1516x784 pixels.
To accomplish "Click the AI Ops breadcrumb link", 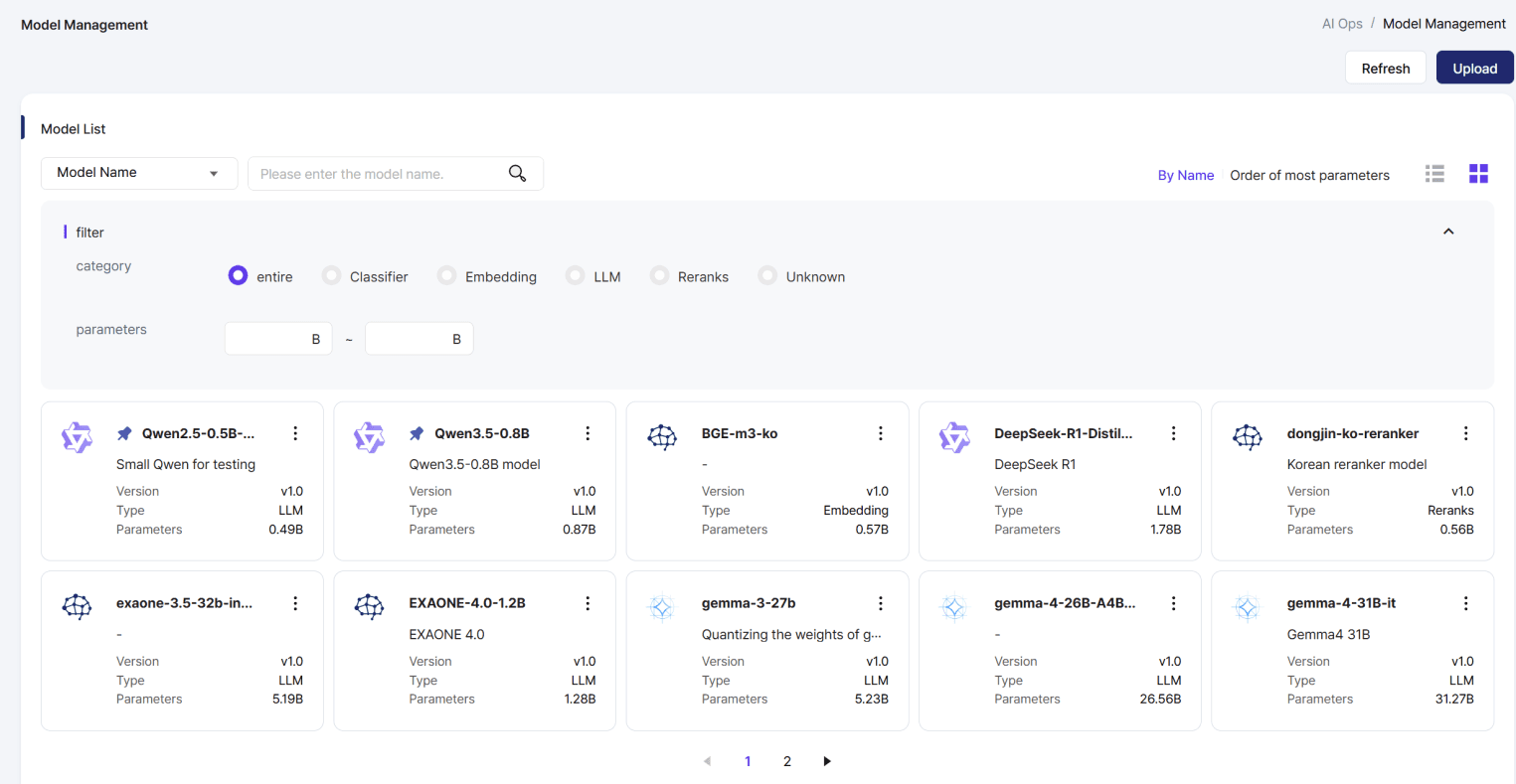I will 1342,24.
